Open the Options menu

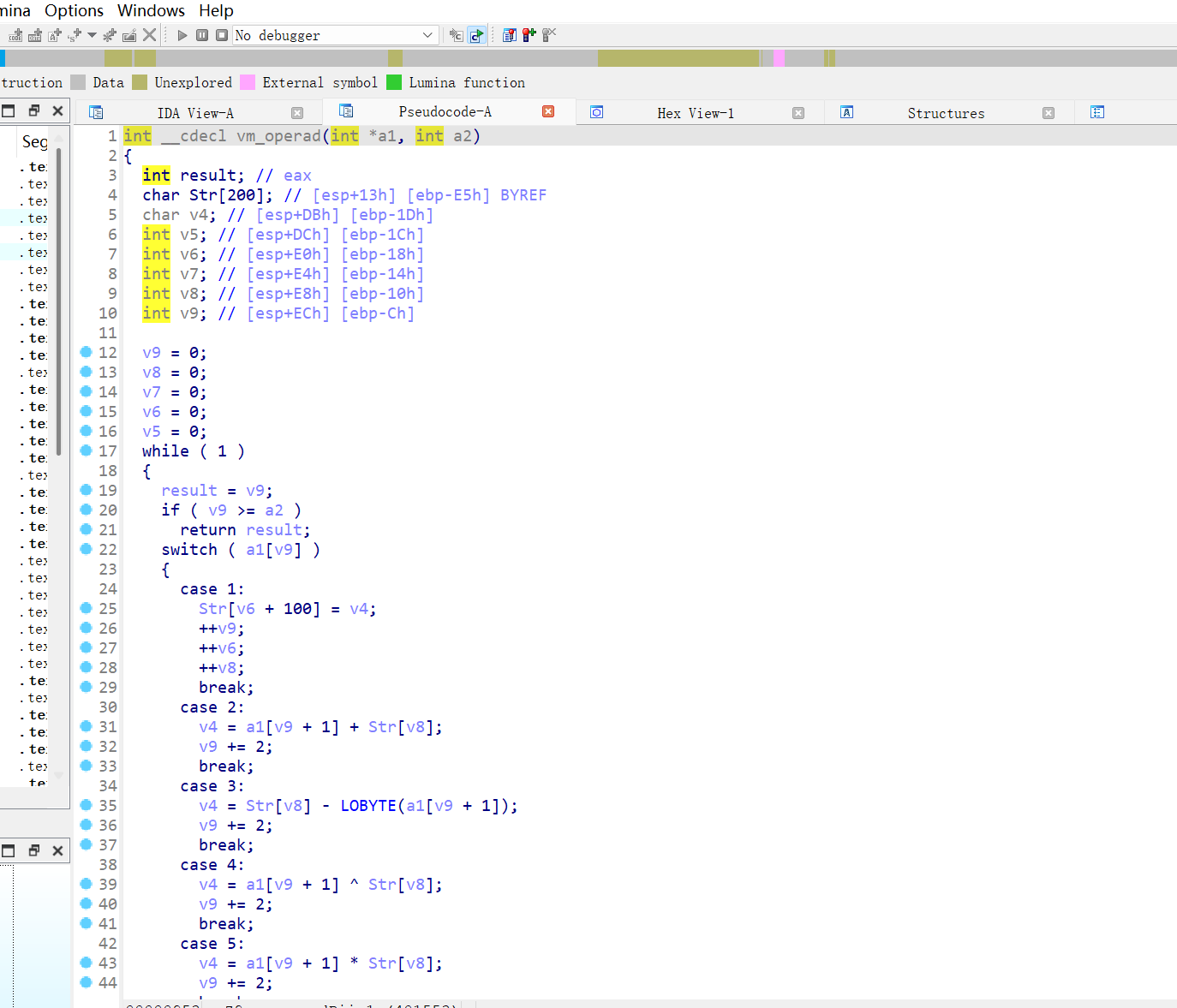[74, 10]
